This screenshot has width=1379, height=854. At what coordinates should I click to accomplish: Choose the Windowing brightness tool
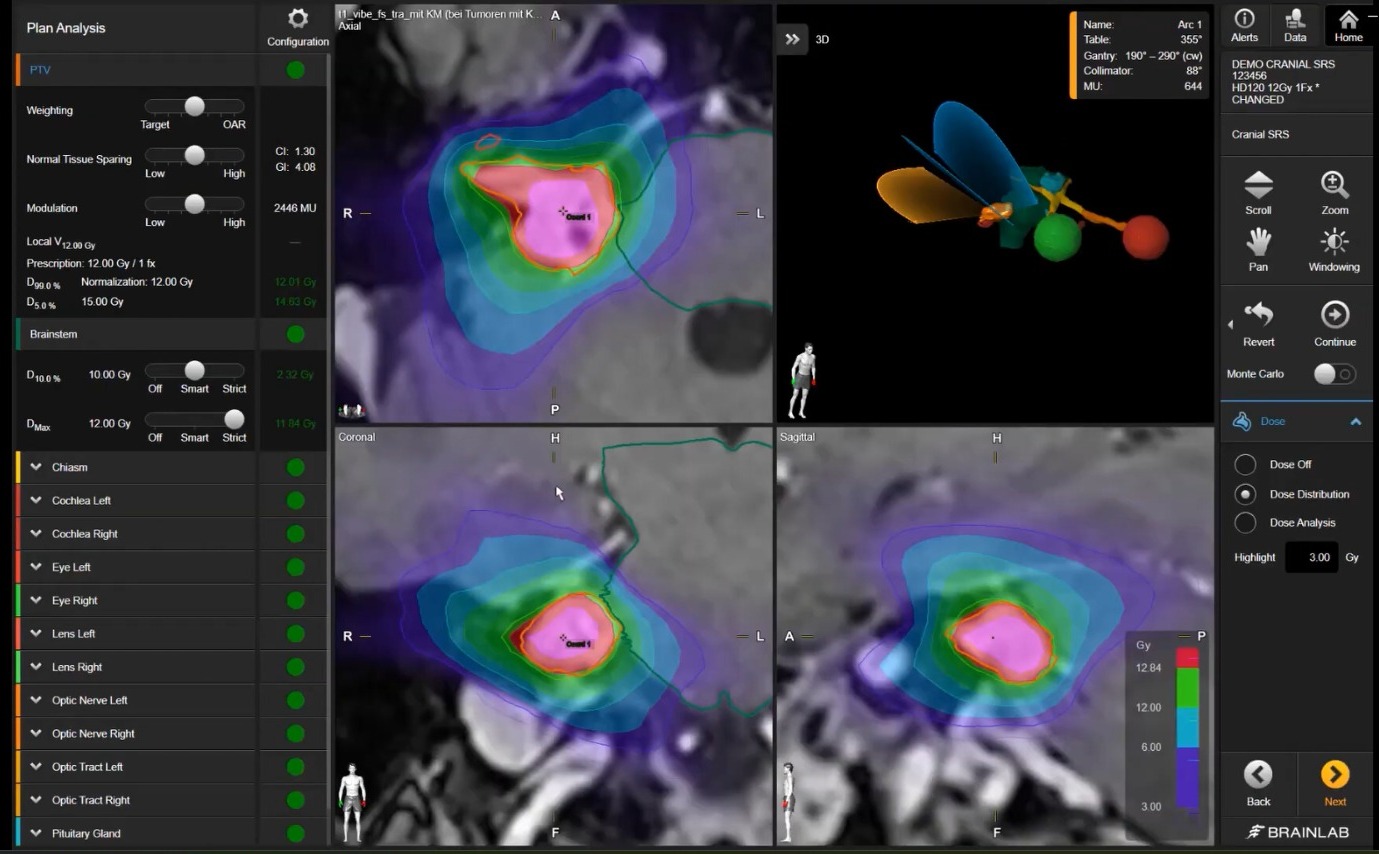tap(1334, 243)
